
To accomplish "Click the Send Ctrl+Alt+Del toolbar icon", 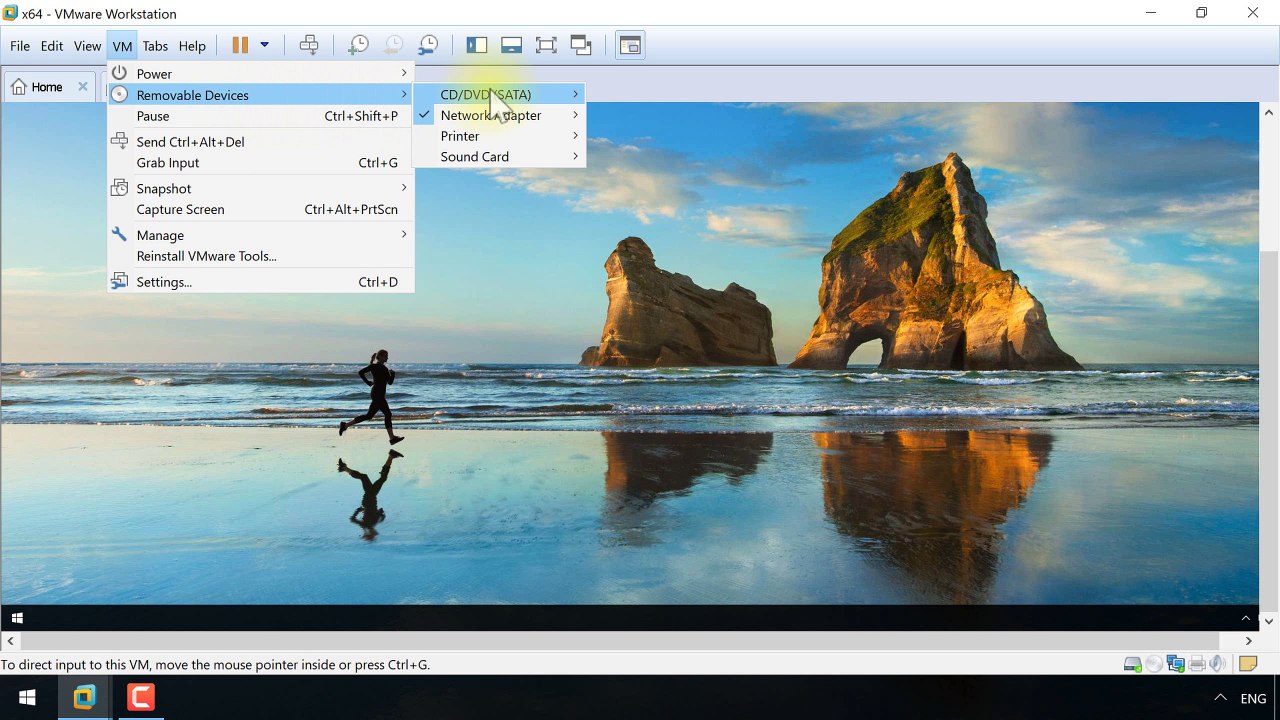I will click(309, 45).
